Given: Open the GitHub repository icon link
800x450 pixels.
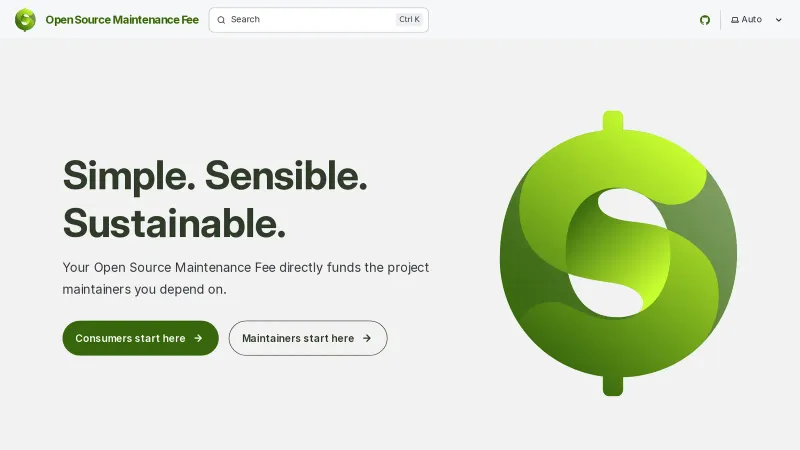Looking at the screenshot, I should (x=705, y=20).
